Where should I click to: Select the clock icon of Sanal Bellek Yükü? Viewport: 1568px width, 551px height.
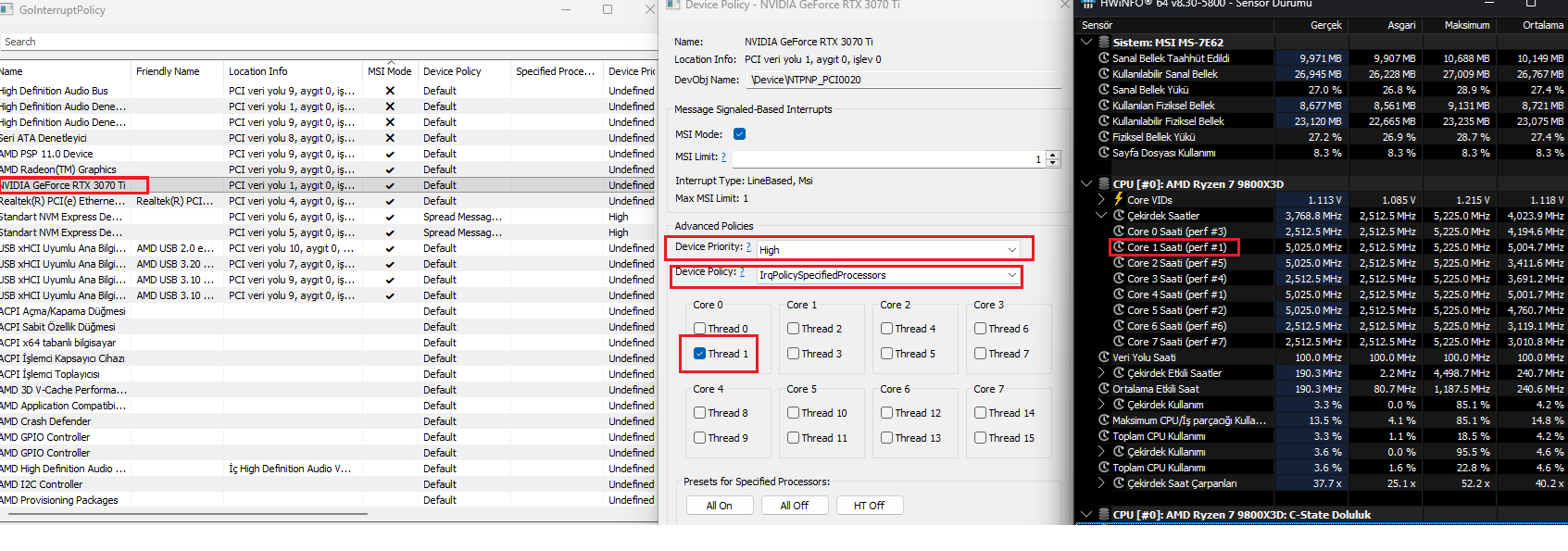pos(1103,90)
